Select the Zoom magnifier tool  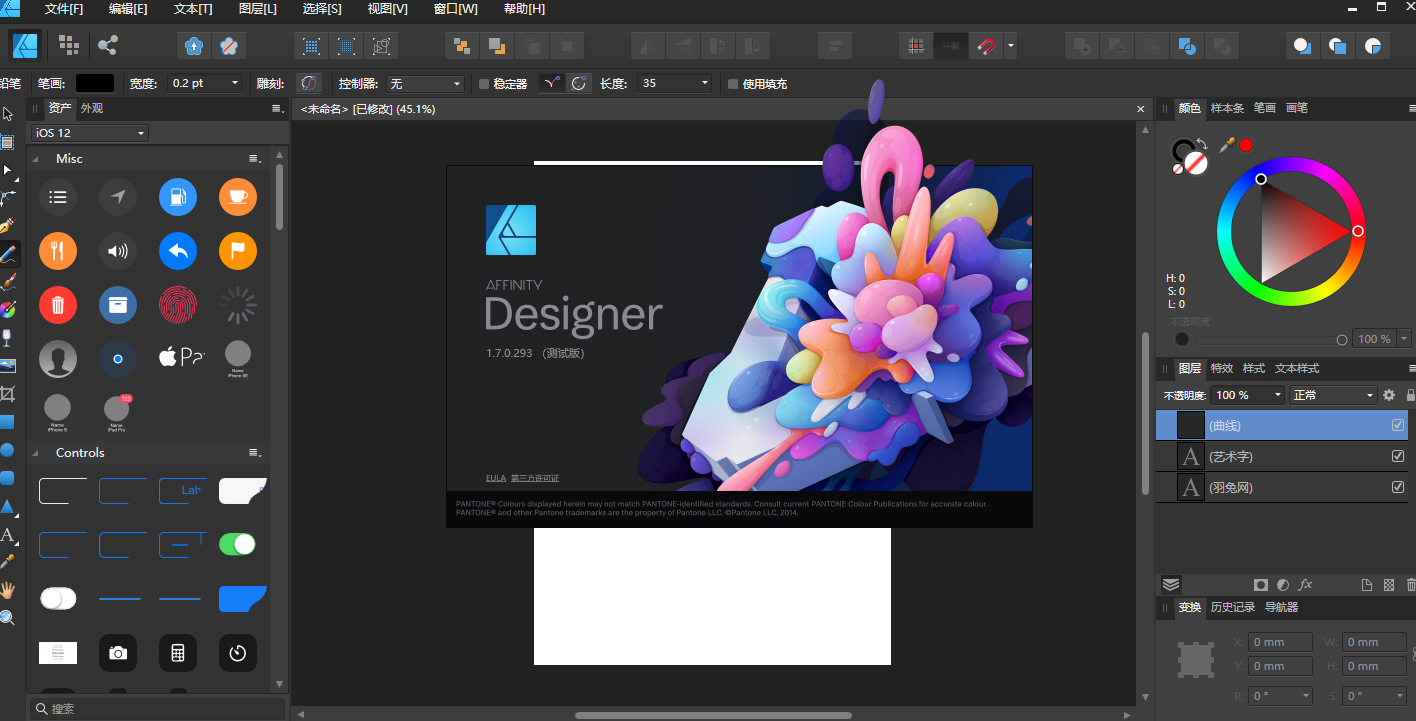(8, 618)
